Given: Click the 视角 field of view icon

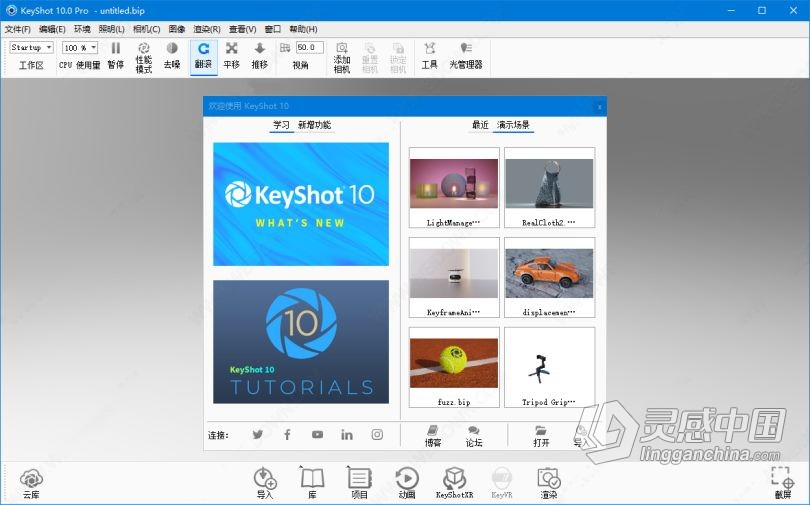Looking at the screenshot, I should click(x=285, y=48).
